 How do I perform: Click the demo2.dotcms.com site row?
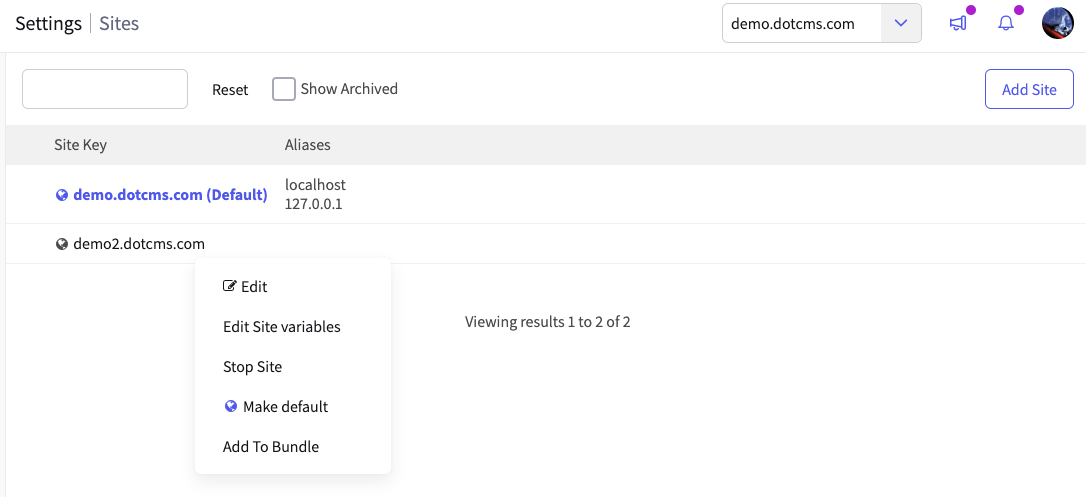(139, 244)
